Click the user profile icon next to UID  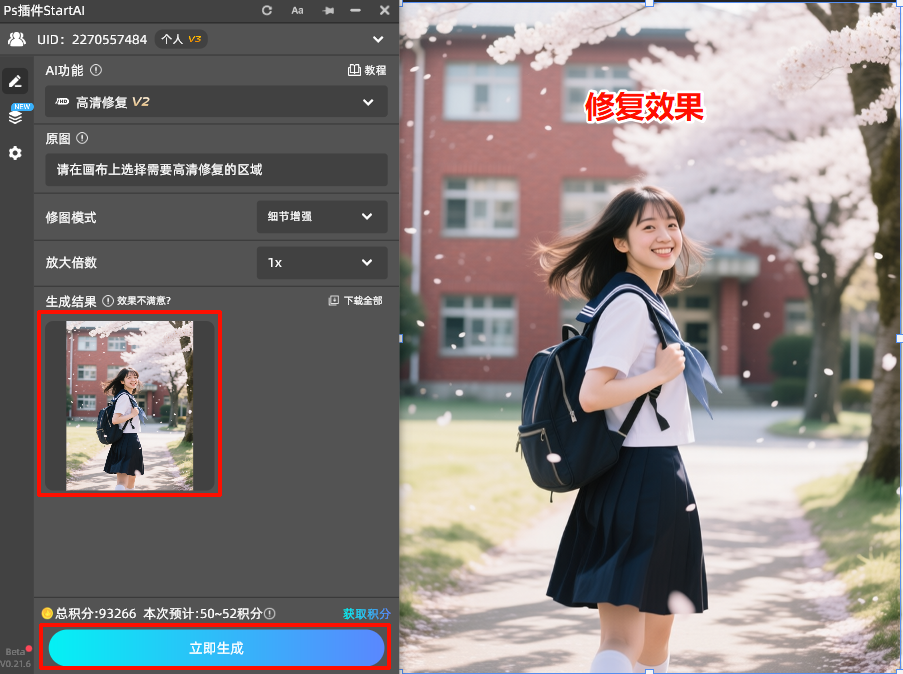pos(20,39)
